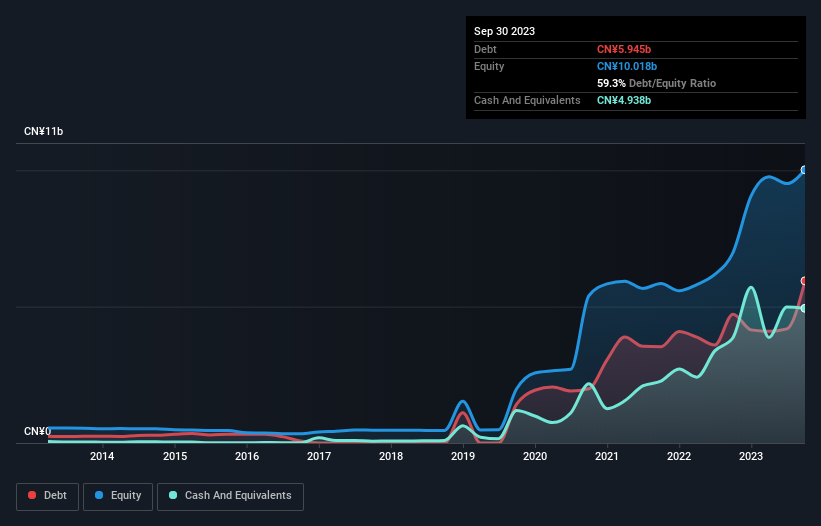
Task: Click the Equity label in tooltip
Action: [489, 66]
